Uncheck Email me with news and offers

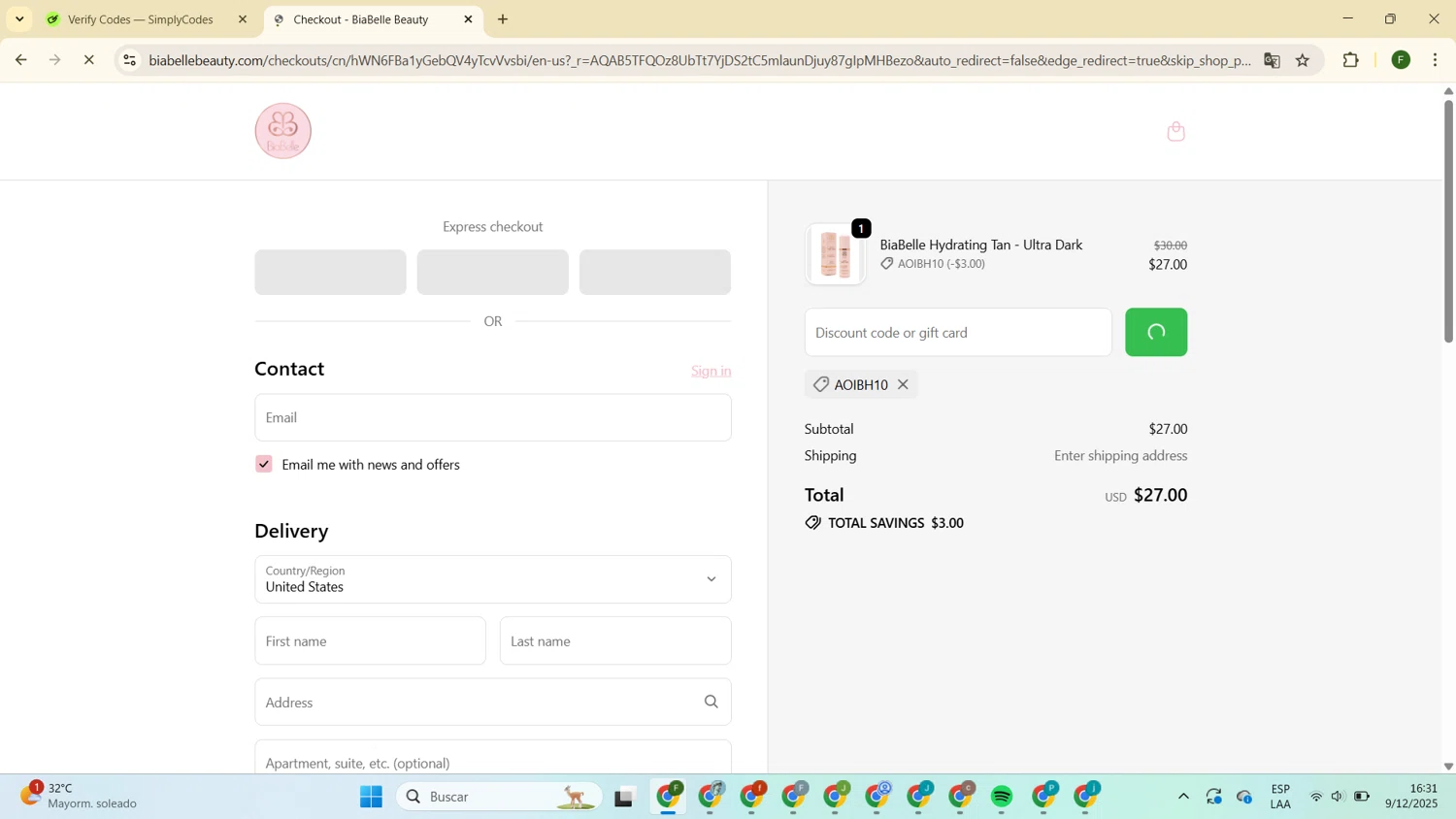pos(264,464)
